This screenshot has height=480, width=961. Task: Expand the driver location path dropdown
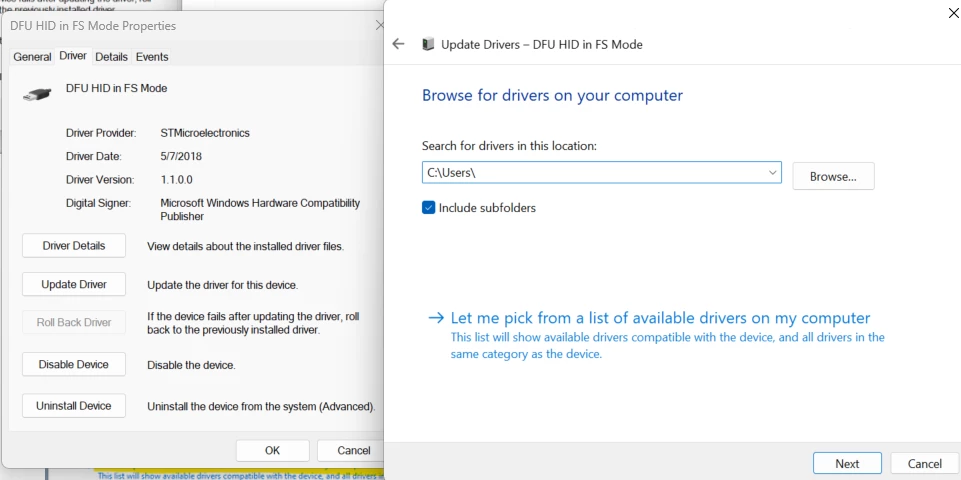pos(772,173)
